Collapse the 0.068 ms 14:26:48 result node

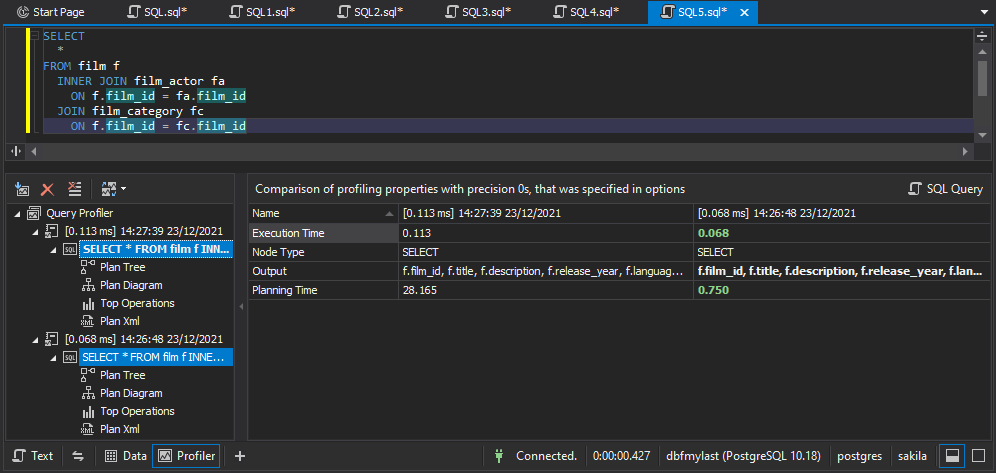tap(36, 340)
